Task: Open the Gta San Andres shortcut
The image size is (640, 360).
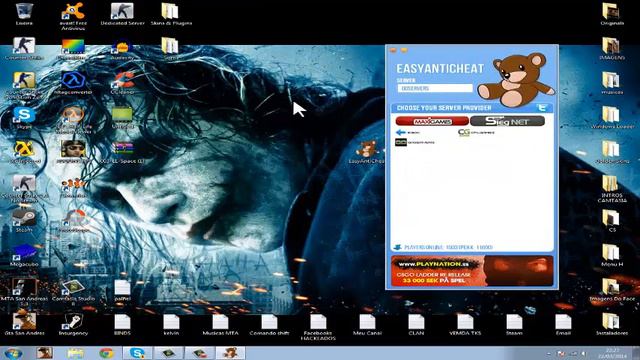Action: [24, 324]
